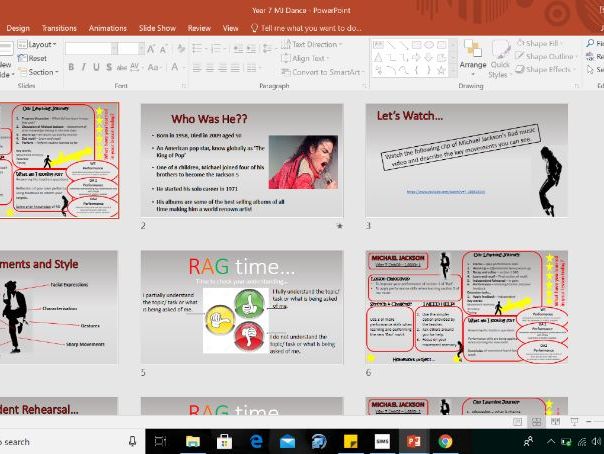Open Shape Fill color options

point(540,44)
